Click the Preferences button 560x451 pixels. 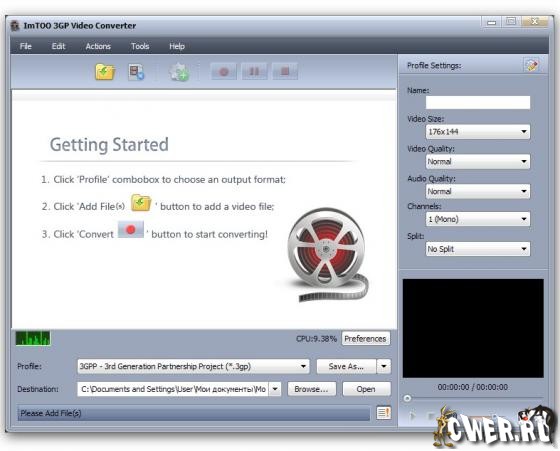365,339
